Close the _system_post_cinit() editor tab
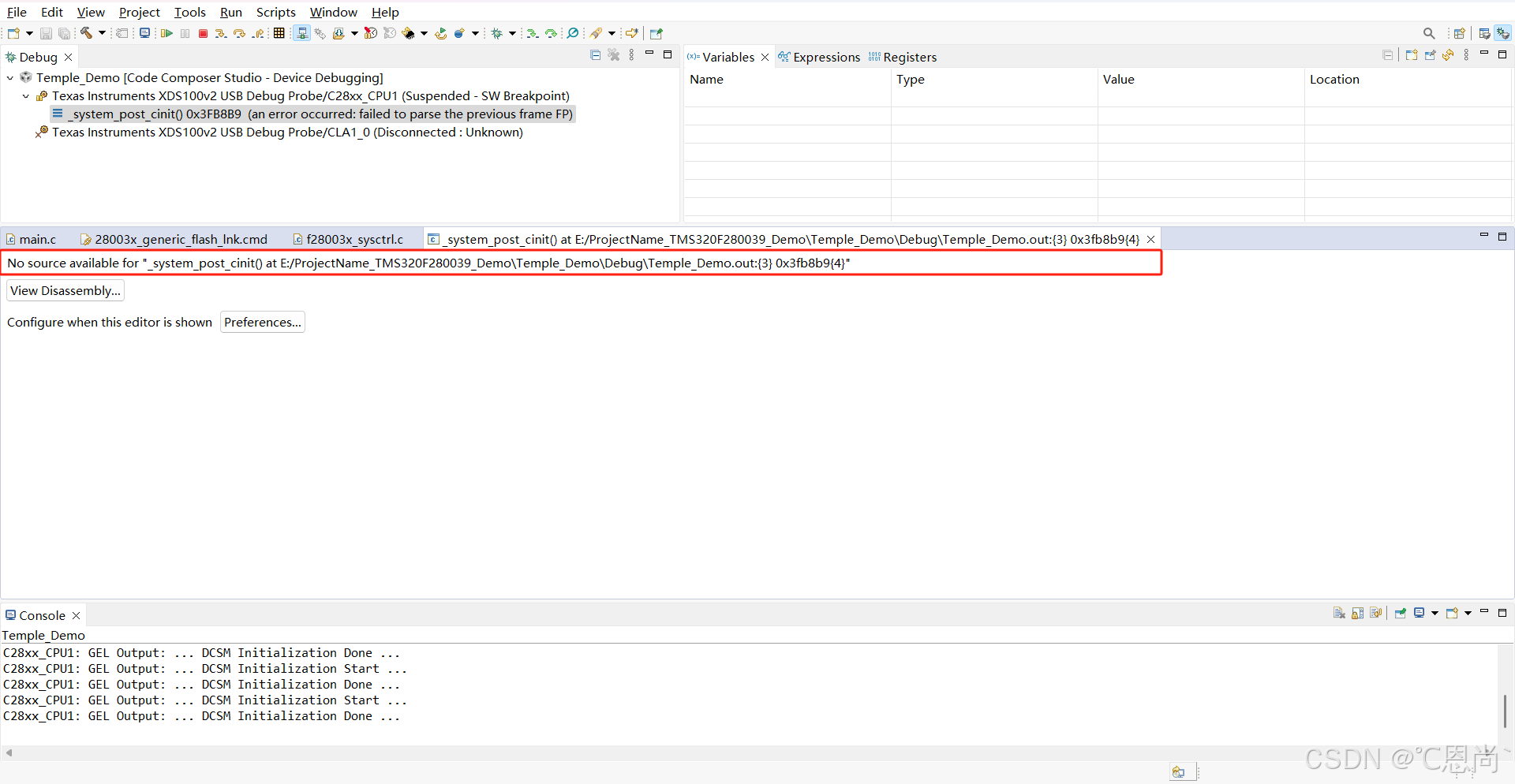This screenshot has width=1515, height=784. coord(1151,239)
